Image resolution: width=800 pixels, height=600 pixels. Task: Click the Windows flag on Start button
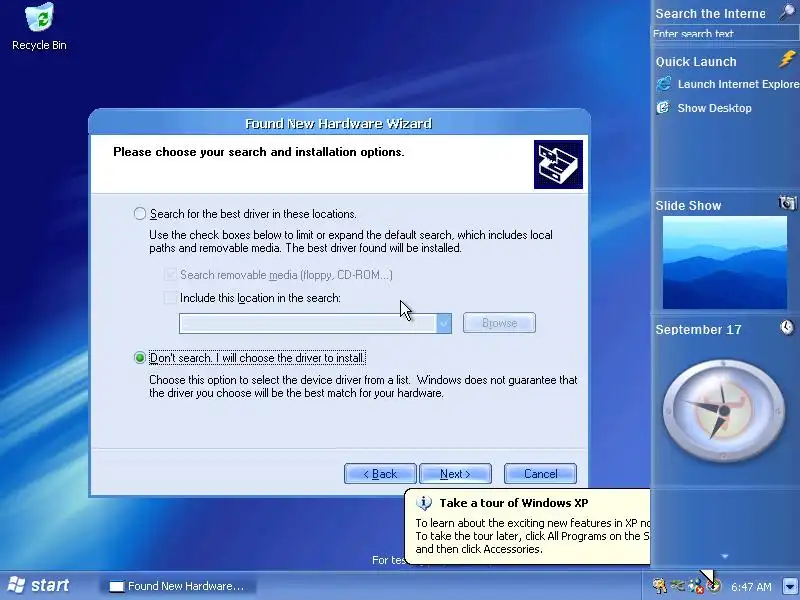[x=16, y=585]
